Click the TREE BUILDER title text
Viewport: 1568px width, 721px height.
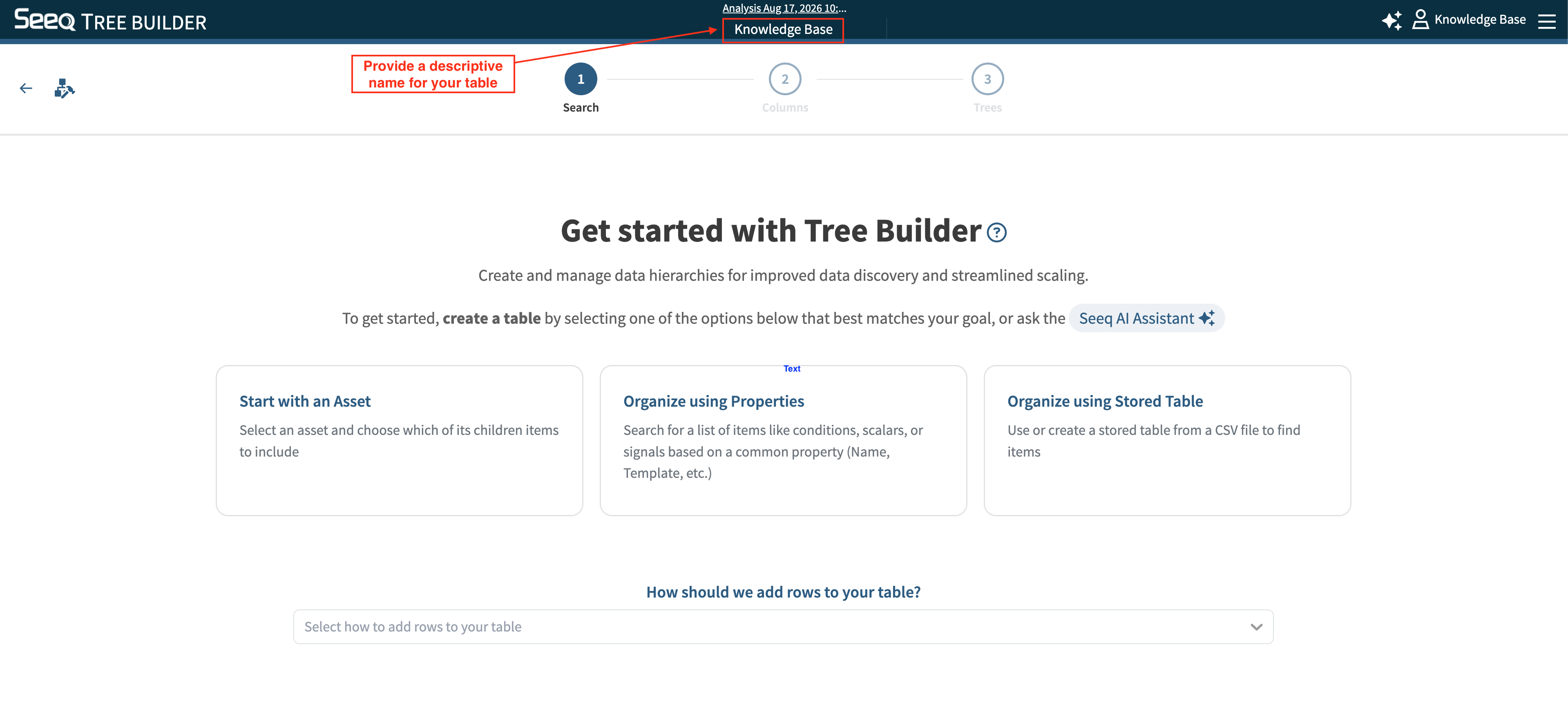[144, 22]
